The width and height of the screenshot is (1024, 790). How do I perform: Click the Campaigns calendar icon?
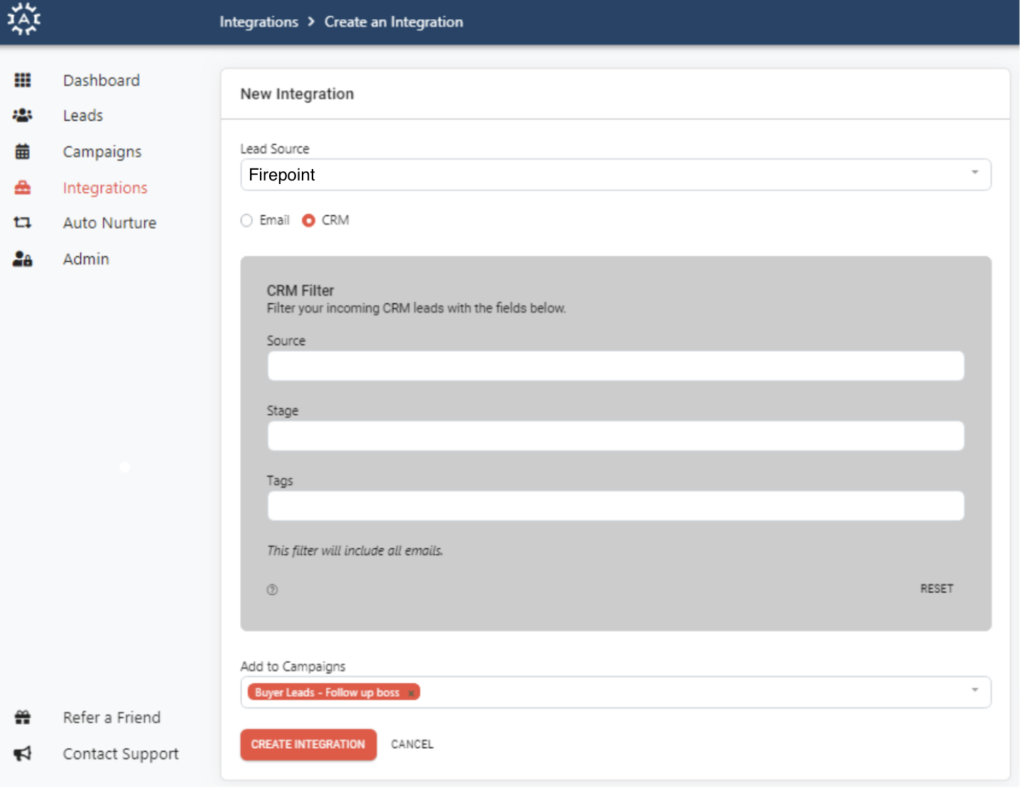(23, 151)
